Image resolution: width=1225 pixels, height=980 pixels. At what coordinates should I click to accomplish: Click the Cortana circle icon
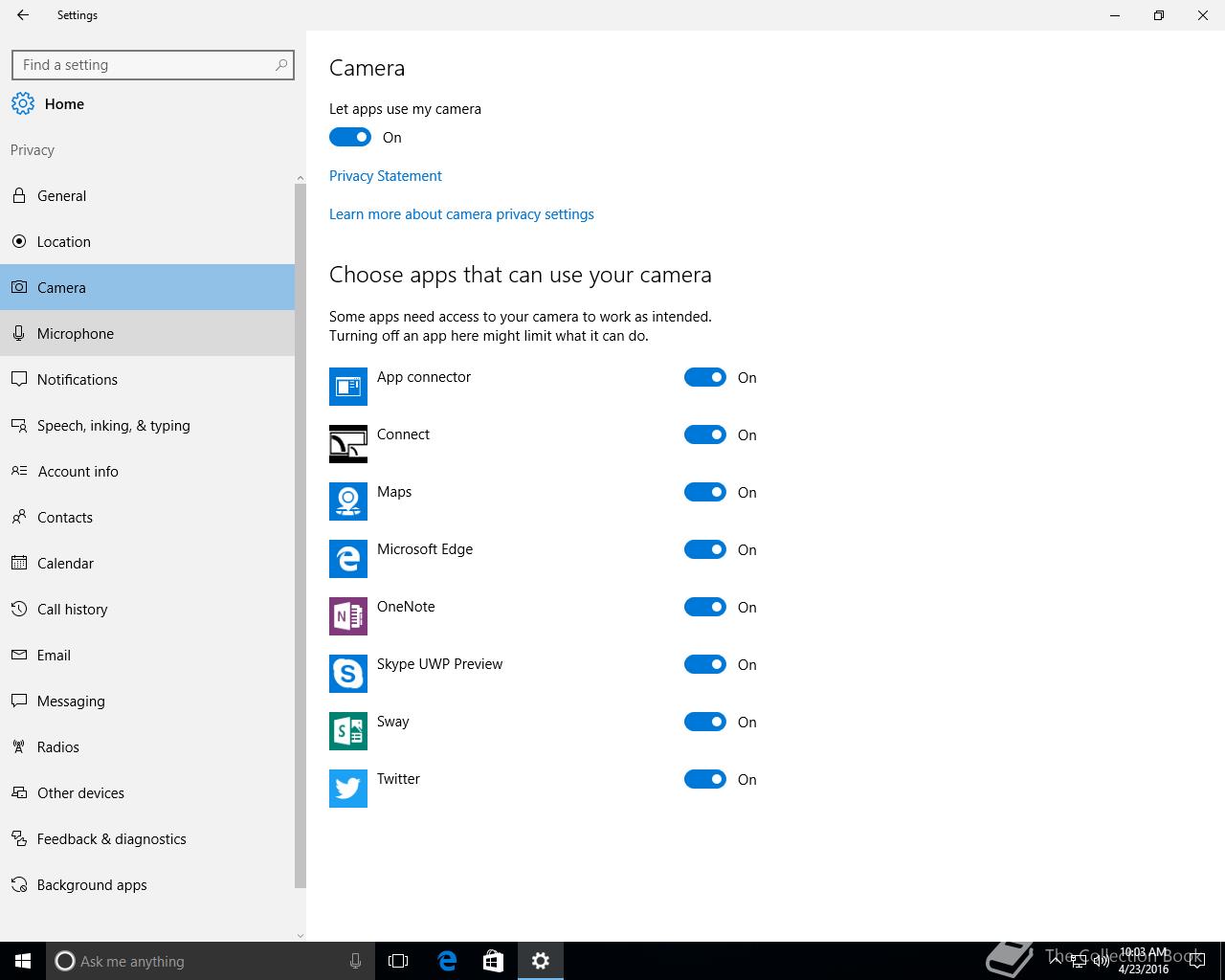pos(64,961)
